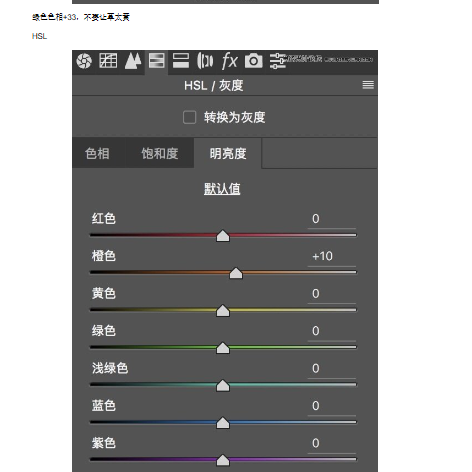Open the HSL panel flyout menu
This screenshot has height=472, width=472.
point(368,85)
